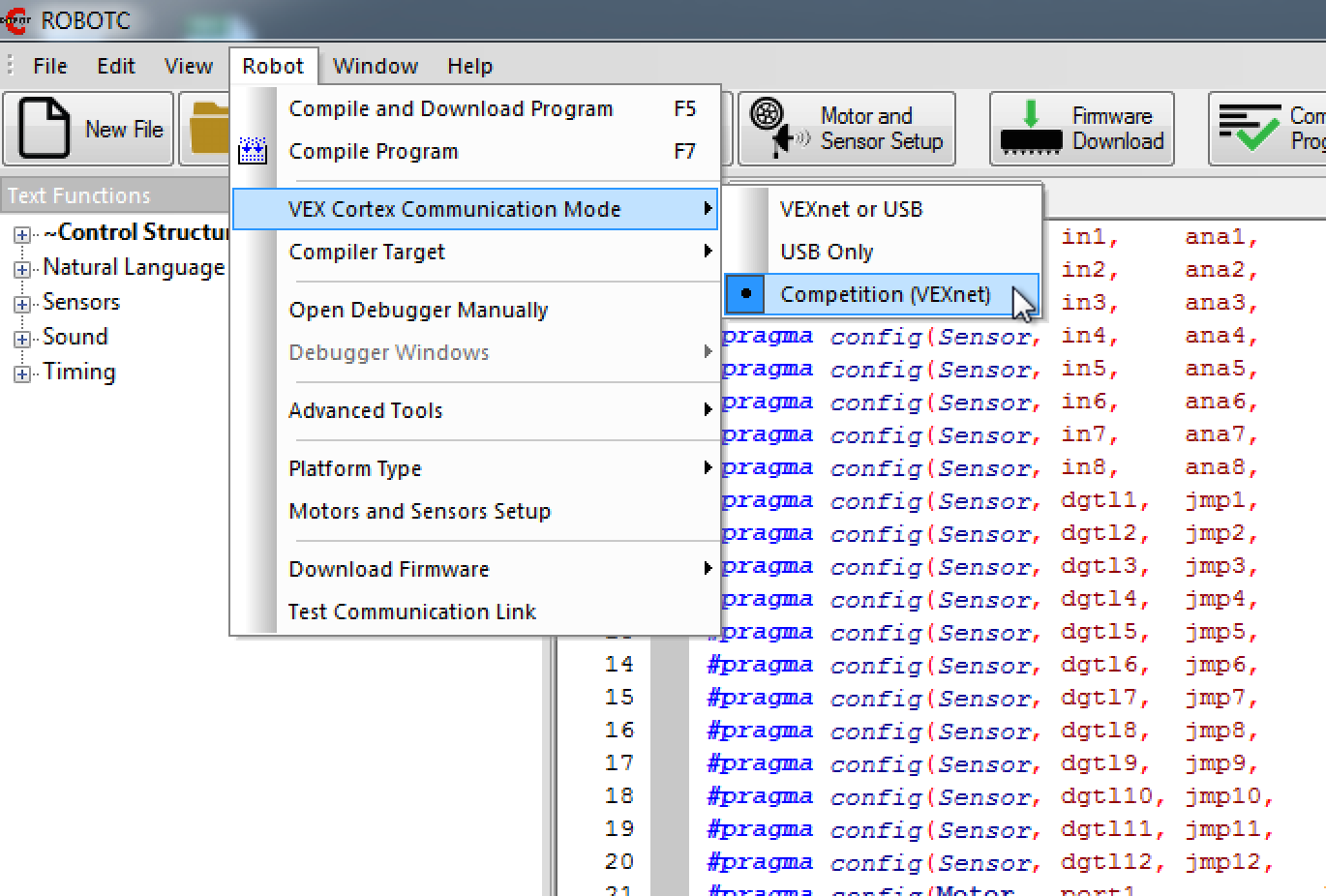This screenshot has width=1326, height=896.
Task: Select the Timing tree item label
Action: [79, 372]
